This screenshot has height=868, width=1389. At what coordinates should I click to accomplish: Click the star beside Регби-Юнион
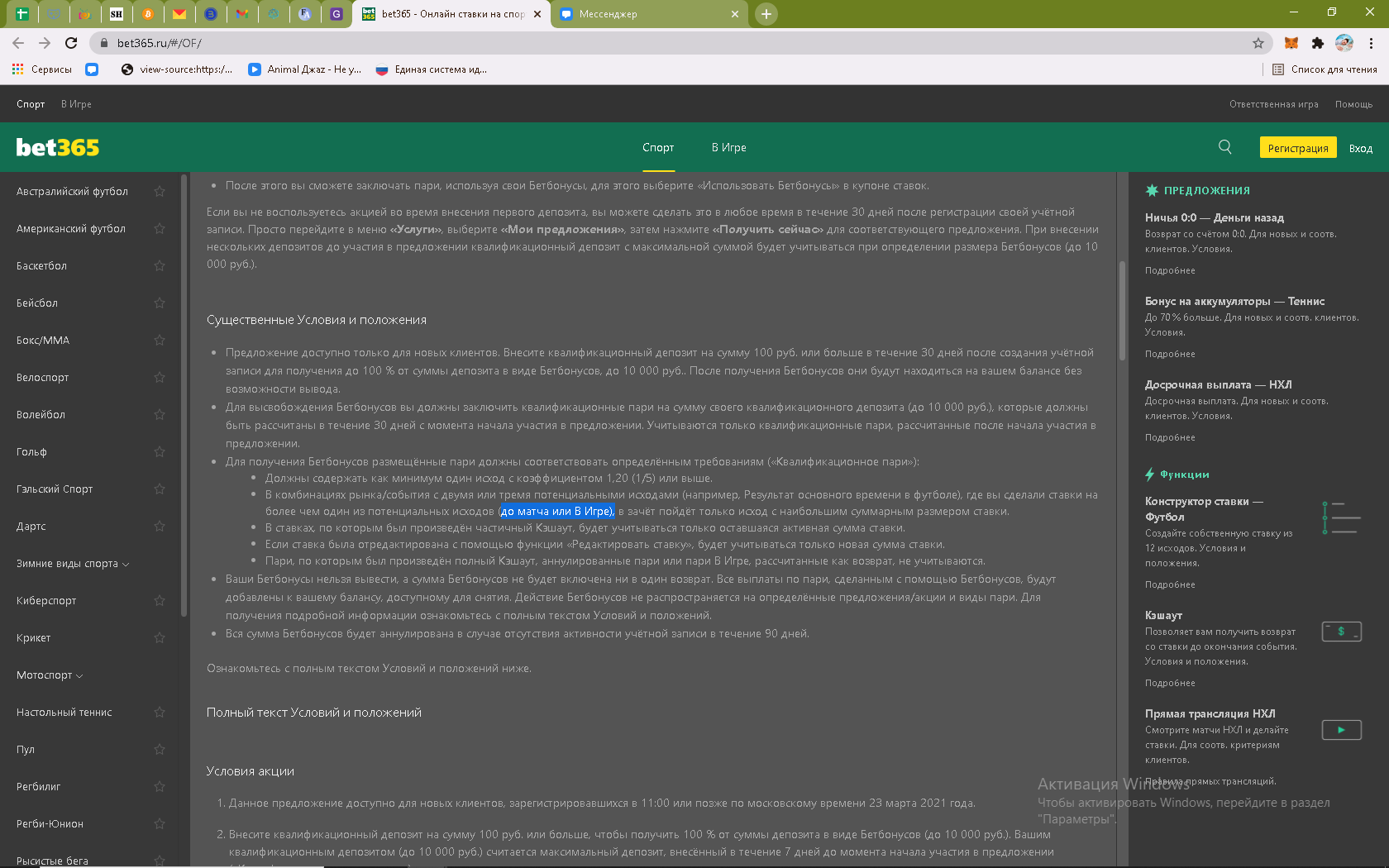[160, 823]
